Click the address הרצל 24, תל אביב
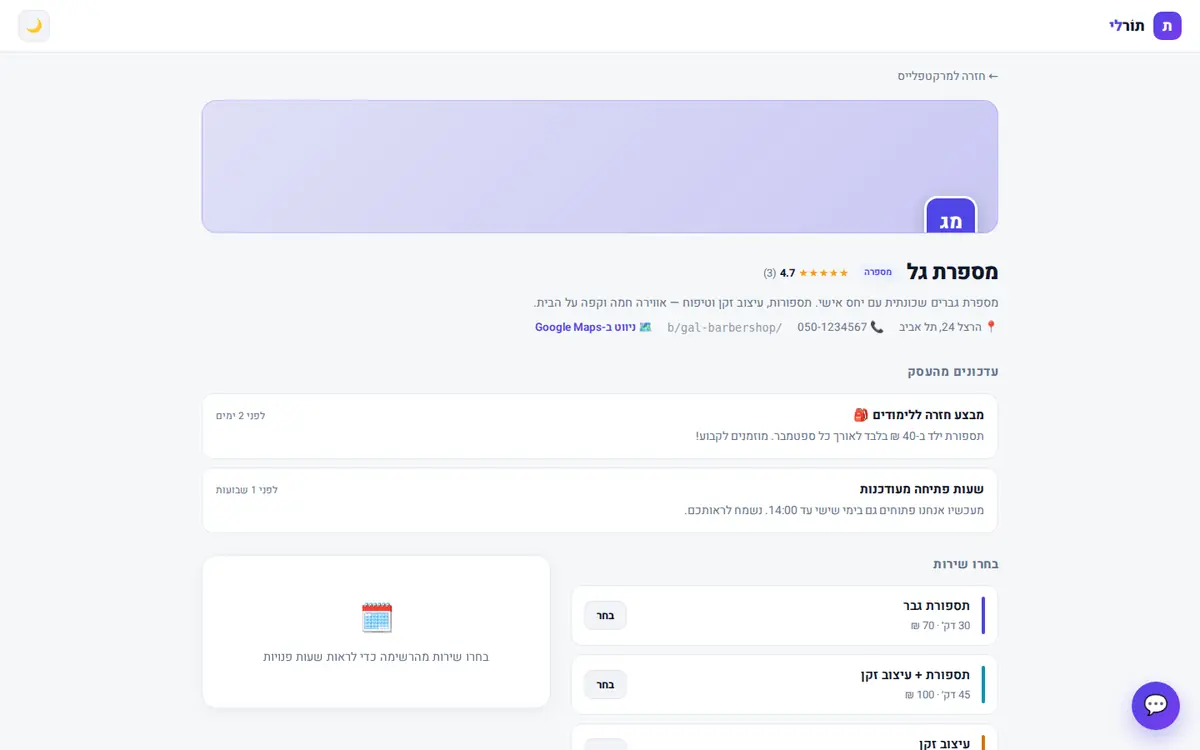 click(941, 327)
